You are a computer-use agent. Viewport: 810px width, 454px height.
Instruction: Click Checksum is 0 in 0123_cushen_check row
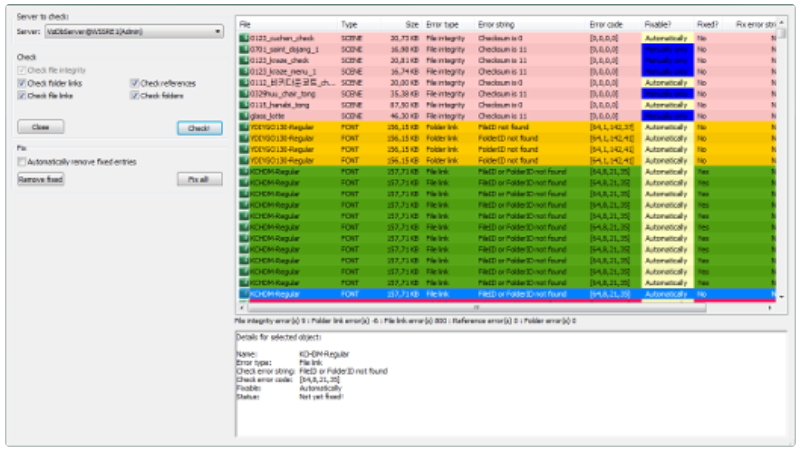[500, 38]
